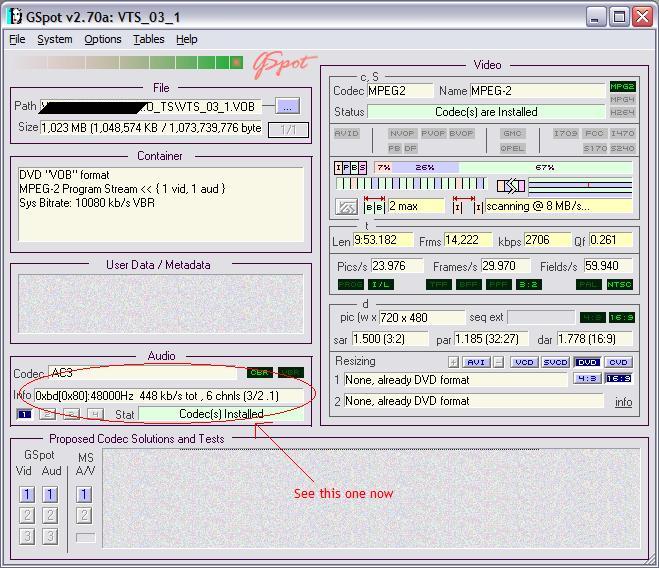The height and width of the screenshot is (568, 659).
Task: Click the 7% 26% 67% frame-type distribution bar
Action: click(x=503, y=168)
